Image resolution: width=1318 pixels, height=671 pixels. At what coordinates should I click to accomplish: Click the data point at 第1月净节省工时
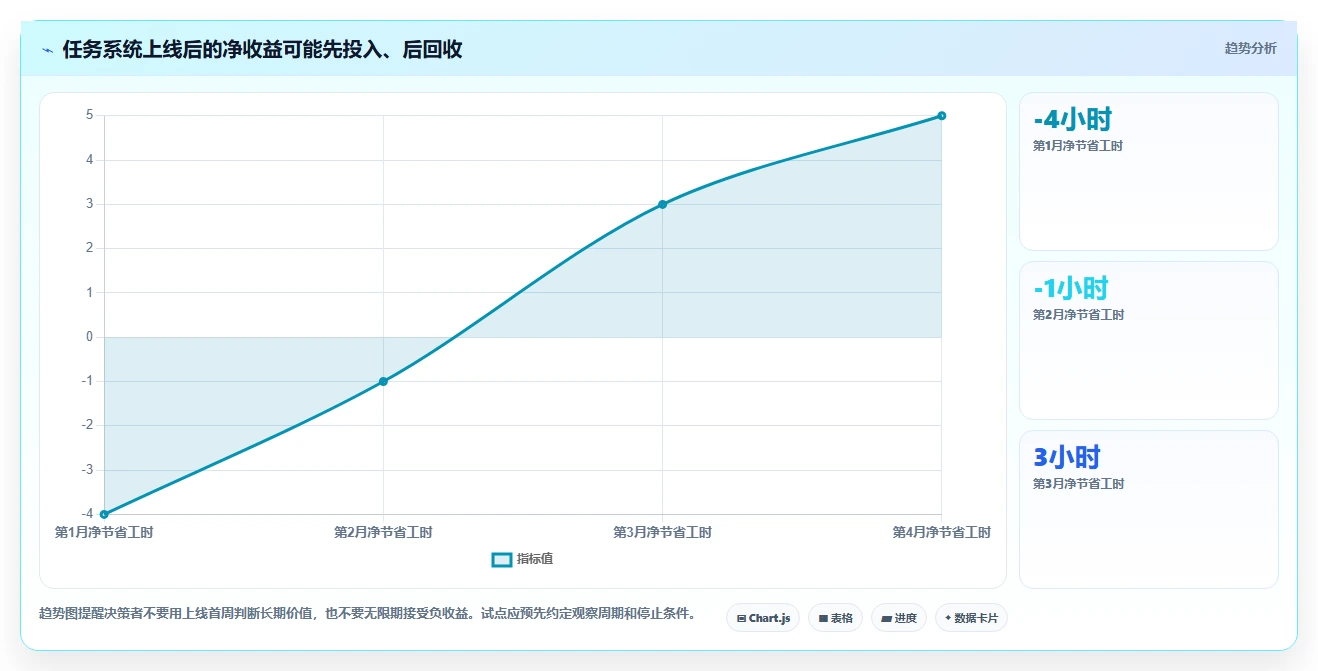pyautogui.click(x=104, y=514)
